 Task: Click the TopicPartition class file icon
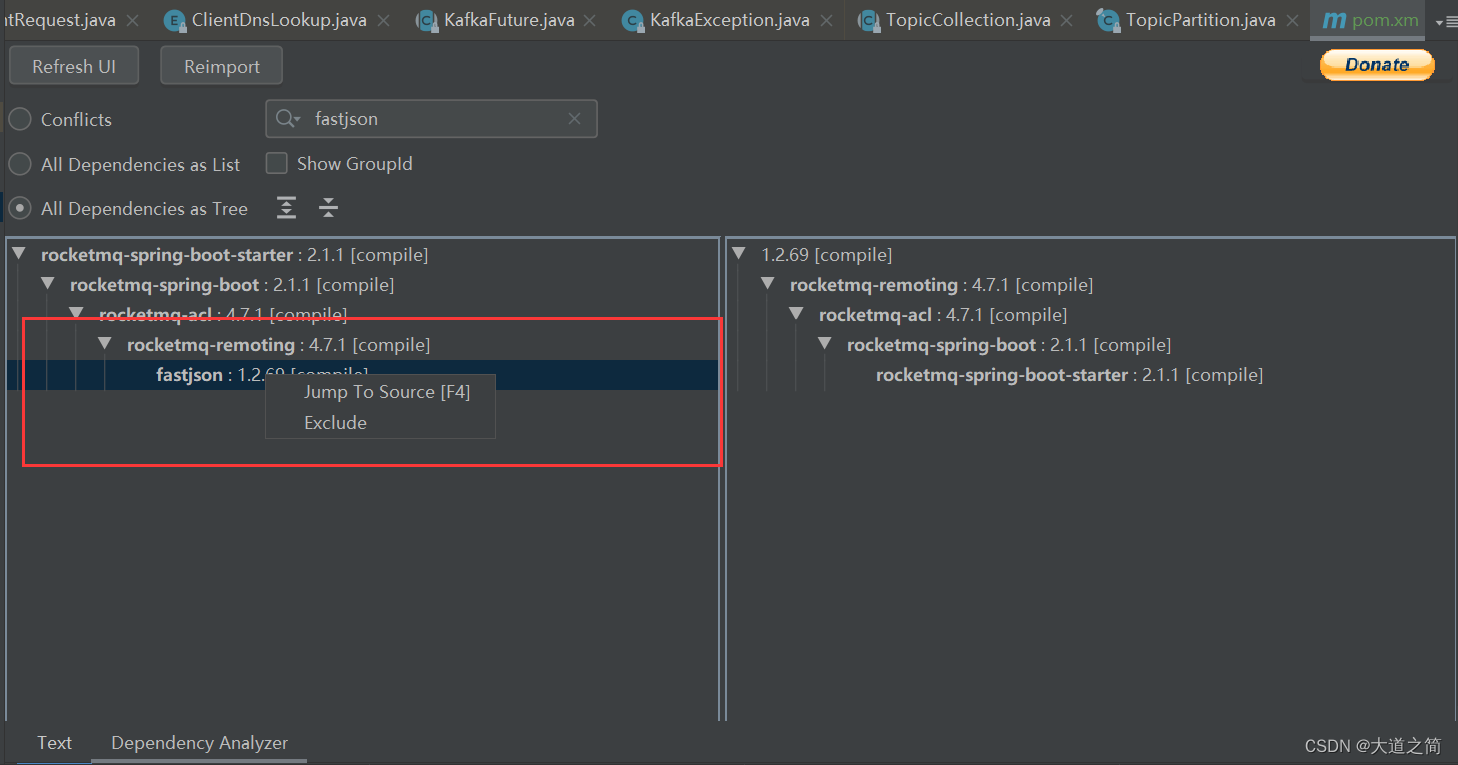1109,20
